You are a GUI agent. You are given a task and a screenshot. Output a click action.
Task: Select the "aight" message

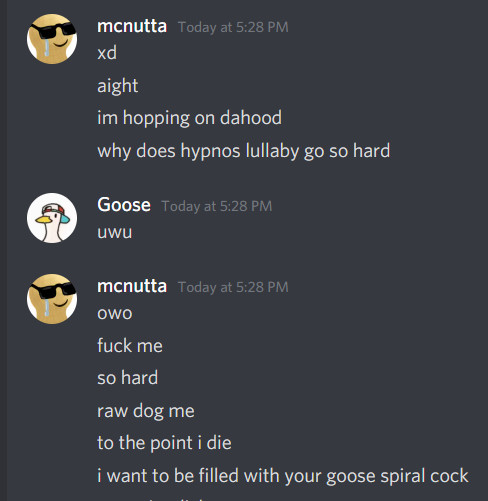pyautogui.click(x=118, y=86)
